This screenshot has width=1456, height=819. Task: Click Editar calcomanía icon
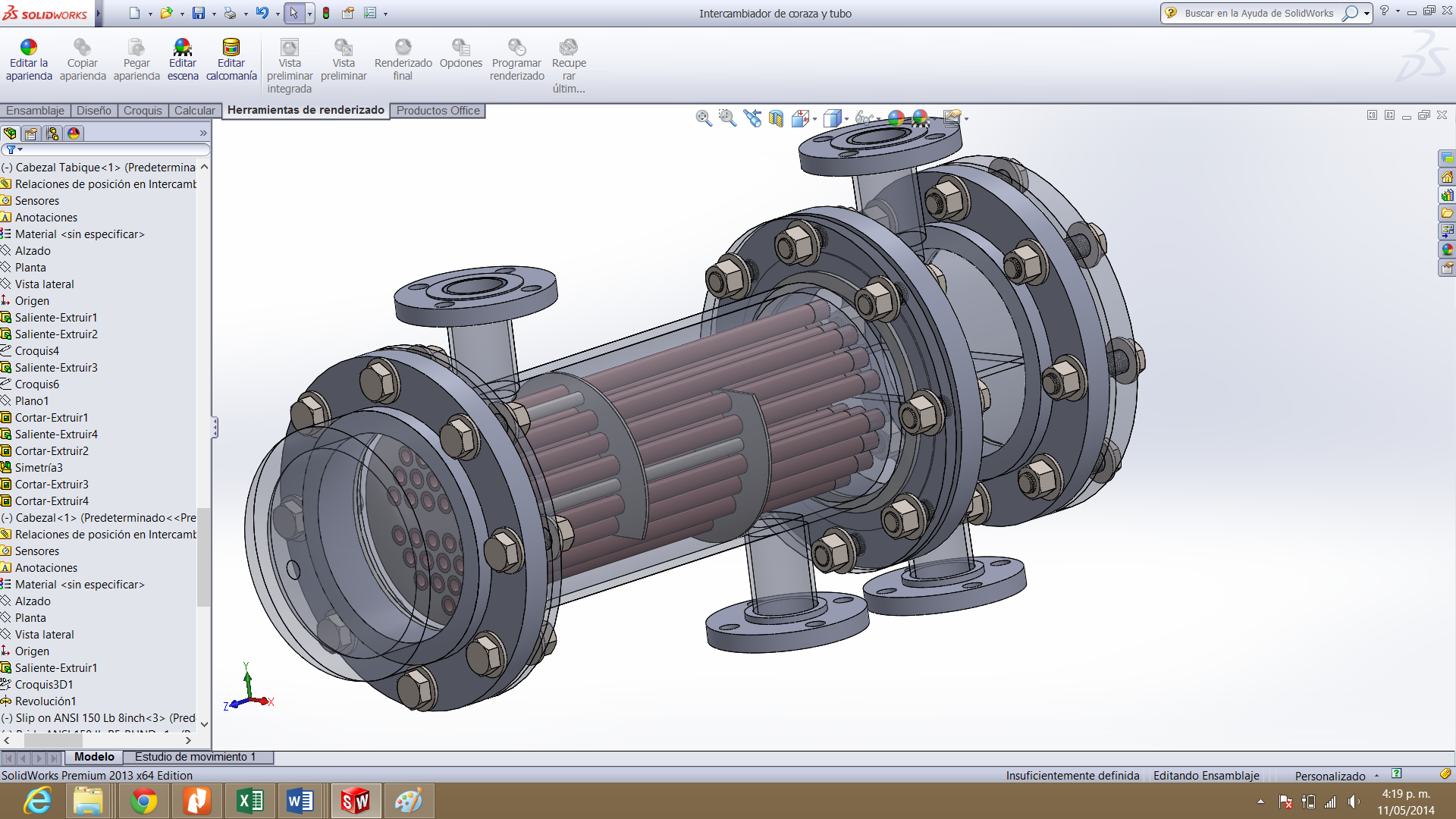click(231, 48)
